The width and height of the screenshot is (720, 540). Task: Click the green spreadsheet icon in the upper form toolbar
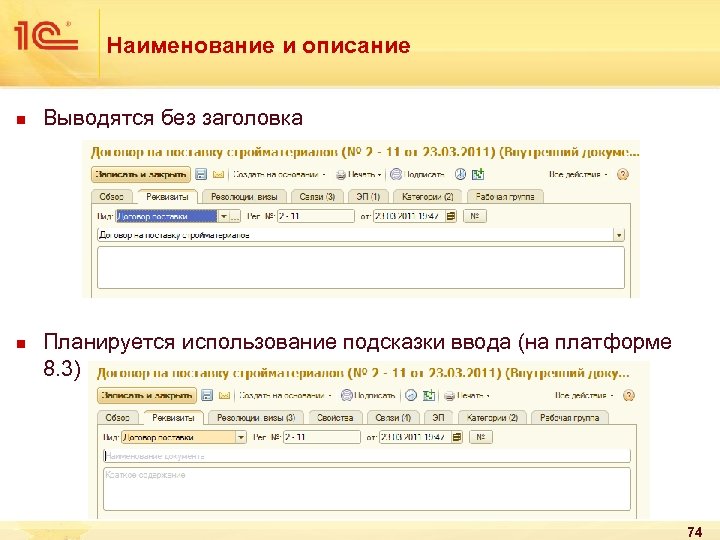[478, 174]
